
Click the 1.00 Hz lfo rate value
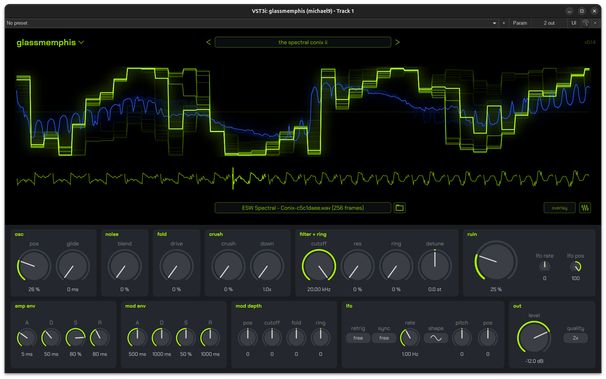(x=410, y=354)
